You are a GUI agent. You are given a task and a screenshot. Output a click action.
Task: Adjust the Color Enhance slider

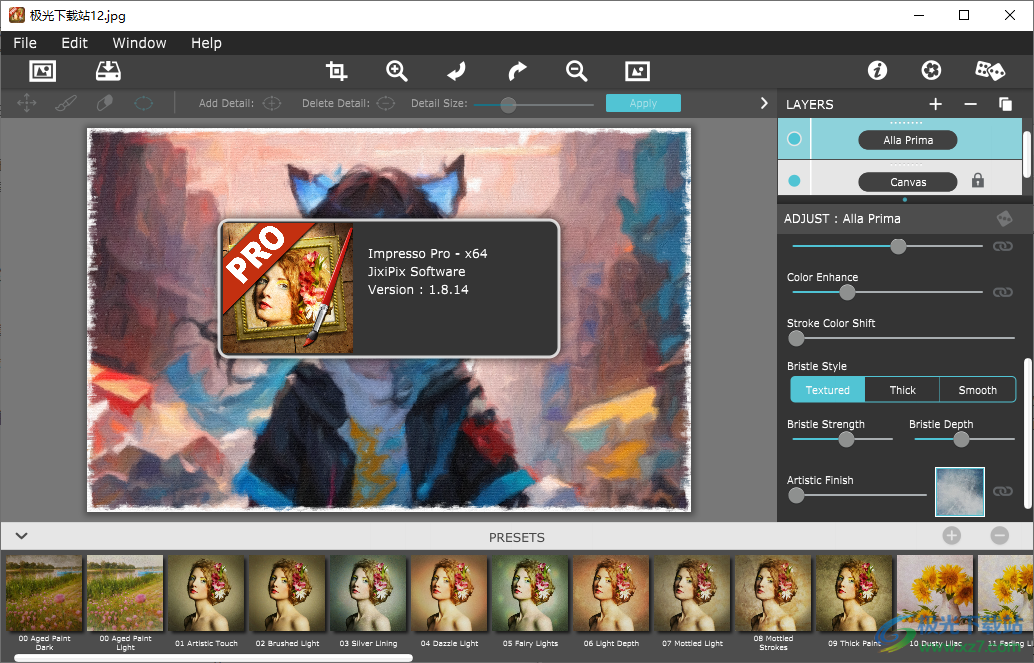[x=847, y=292]
